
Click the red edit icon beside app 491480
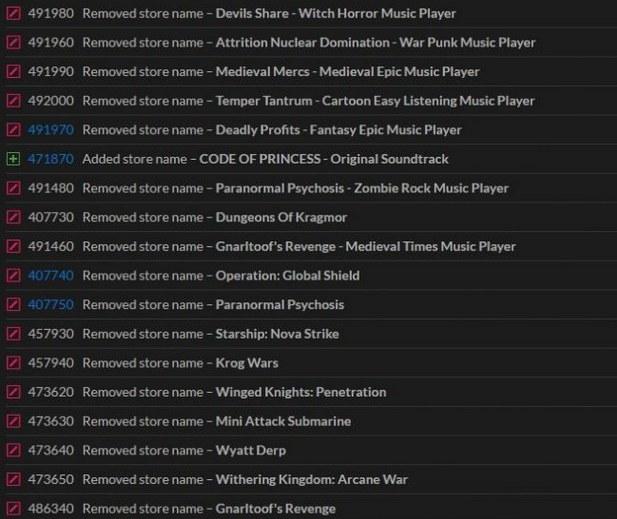(x=13, y=188)
